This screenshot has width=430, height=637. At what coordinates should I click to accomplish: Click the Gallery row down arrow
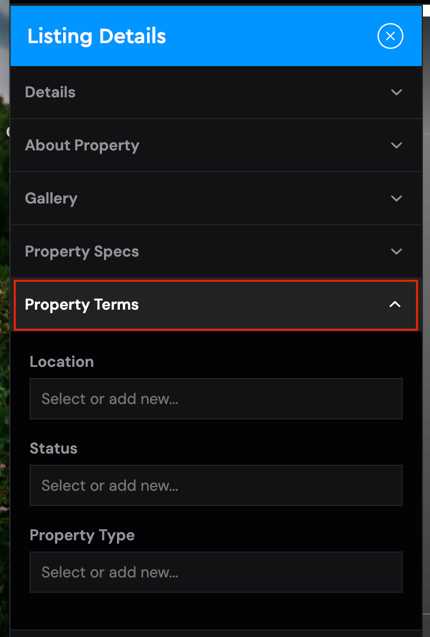pyautogui.click(x=396, y=198)
